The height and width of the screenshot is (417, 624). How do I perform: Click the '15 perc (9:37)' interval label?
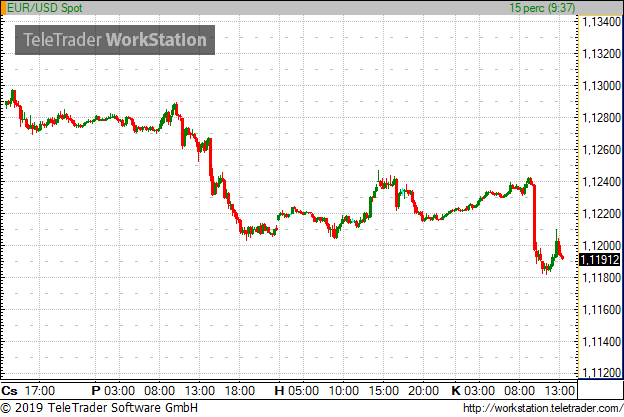click(x=542, y=8)
